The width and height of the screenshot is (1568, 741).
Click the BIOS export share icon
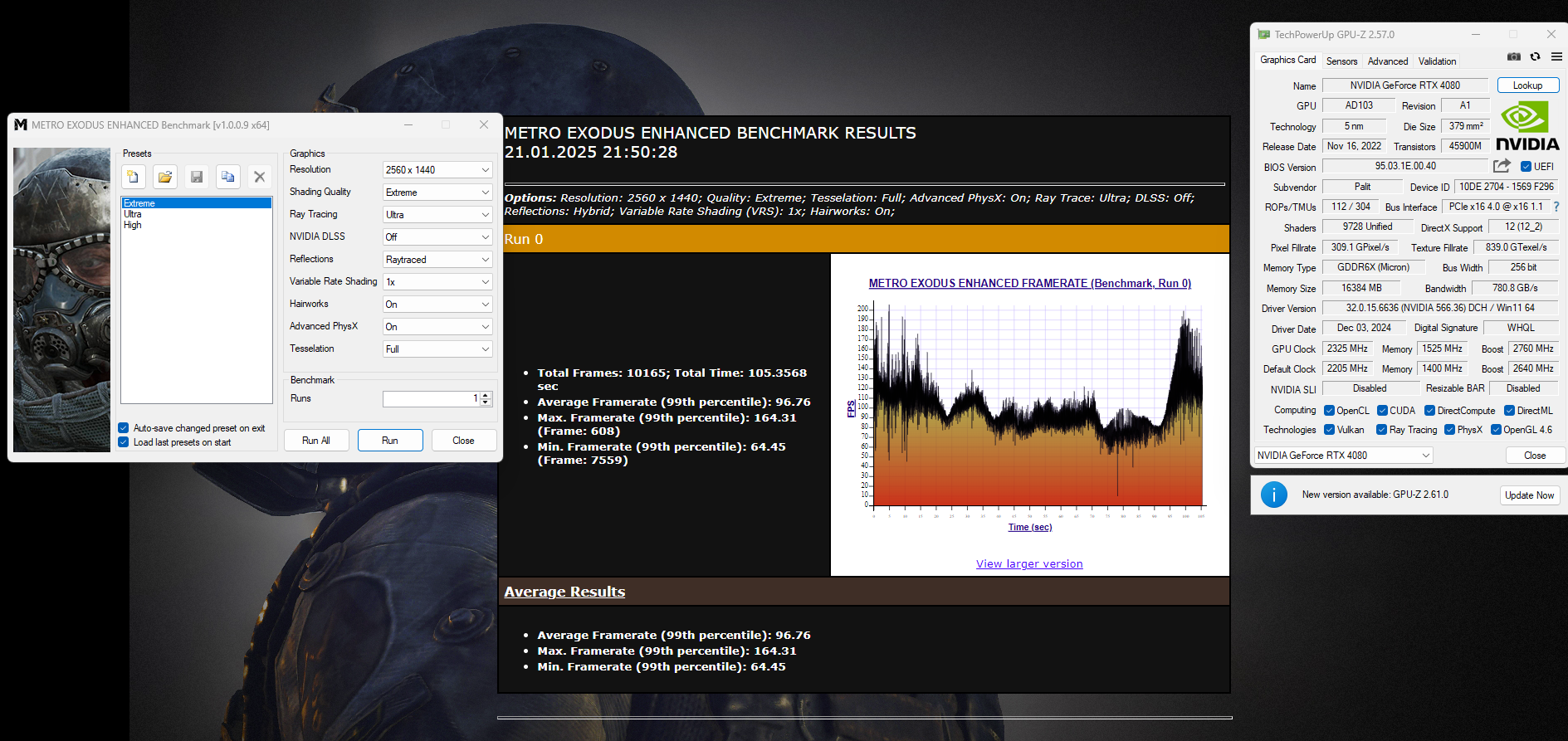1502,166
